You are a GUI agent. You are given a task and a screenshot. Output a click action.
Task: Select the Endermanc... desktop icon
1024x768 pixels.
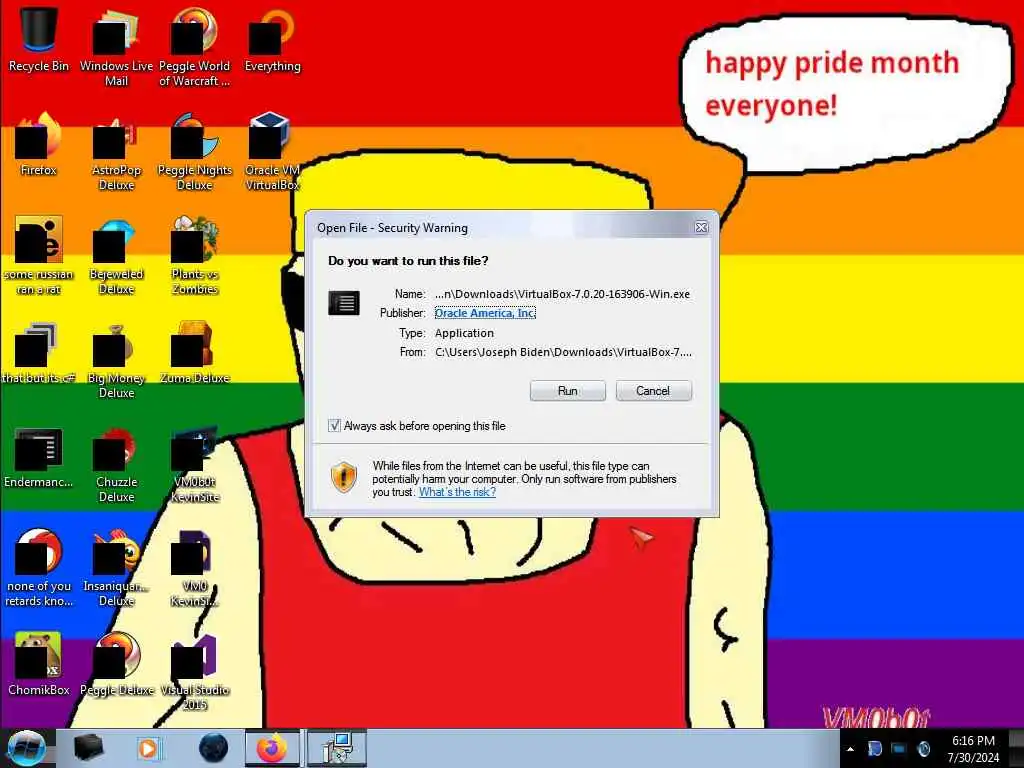[x=39, y=457]
